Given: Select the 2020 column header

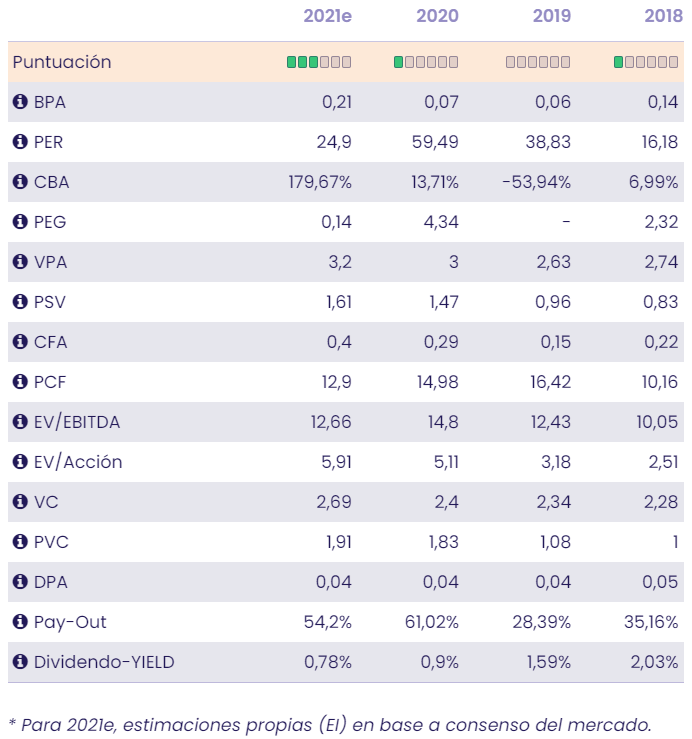Looking at the screenshot, I should point(437,16).
